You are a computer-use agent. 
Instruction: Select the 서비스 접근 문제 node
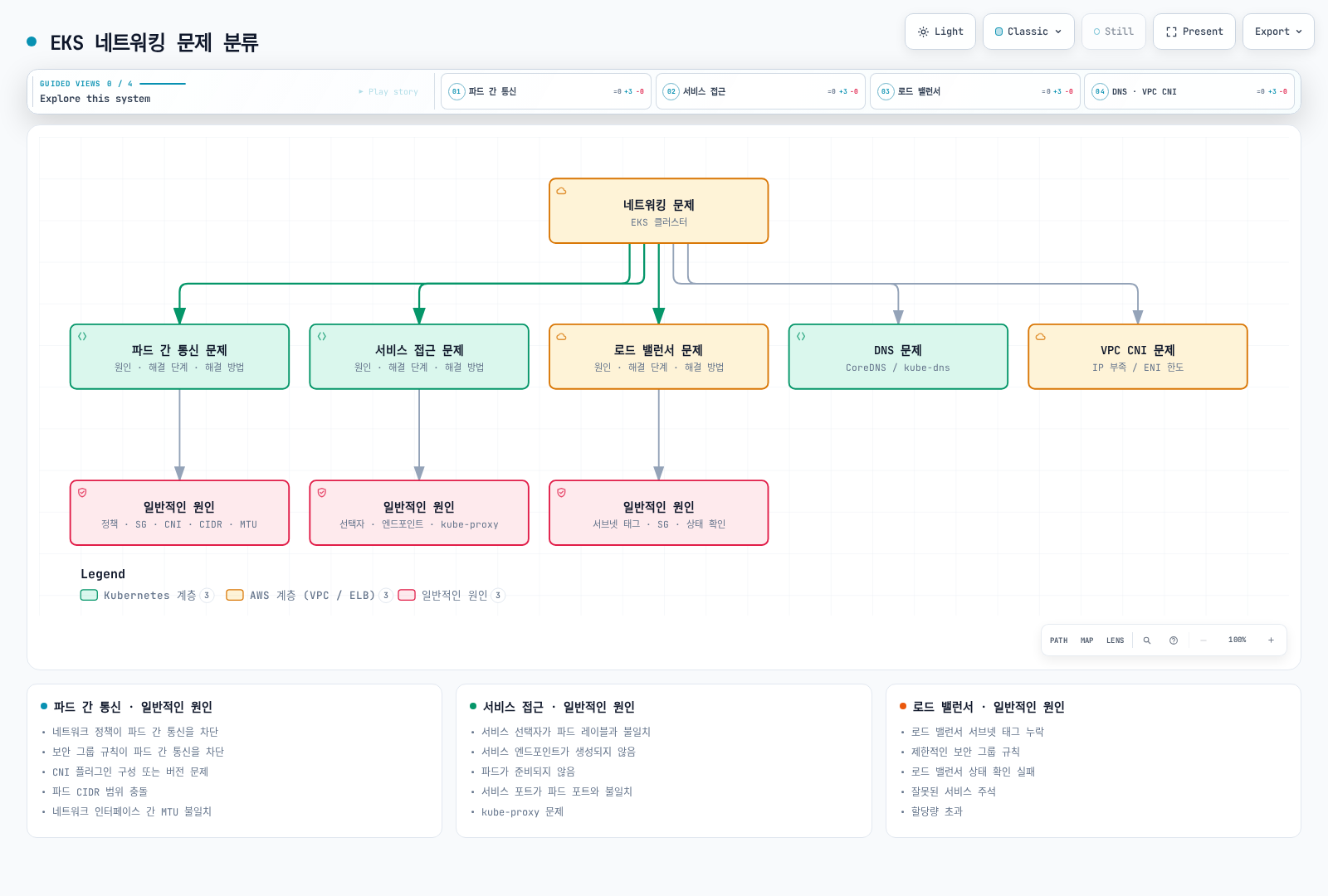tap(419, 357)
